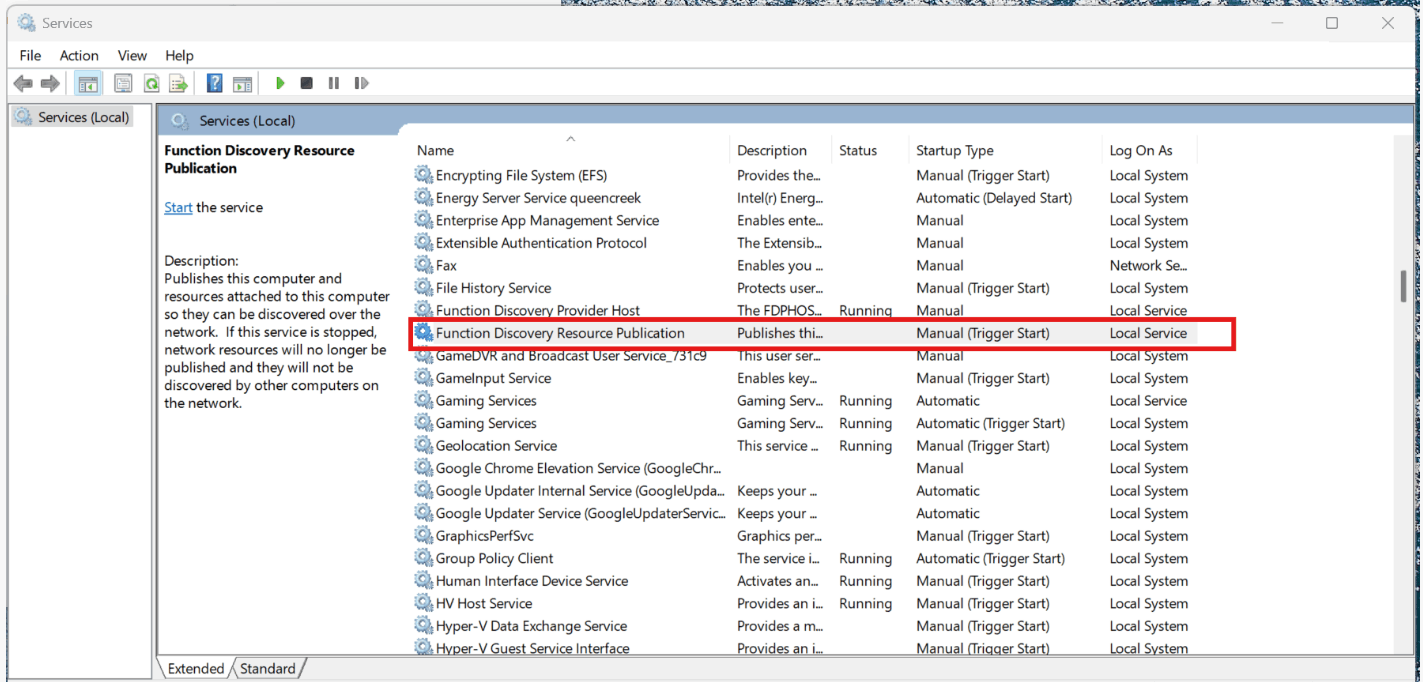
Task: Toggle the Show/Hide Console Tree icon
Action: tap(88, 83)
